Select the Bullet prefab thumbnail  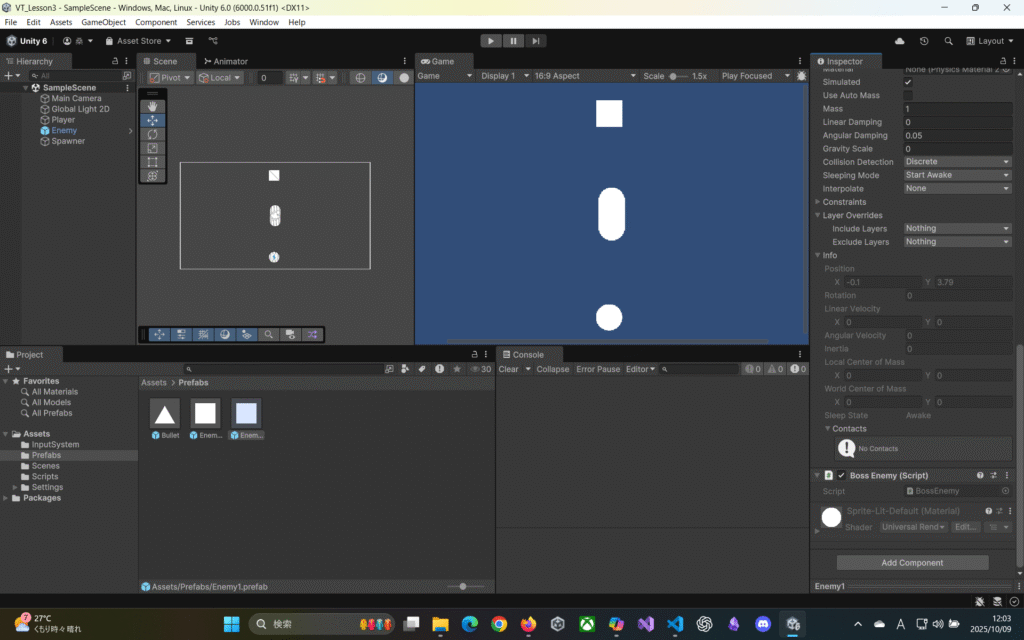tap(165, 414)
